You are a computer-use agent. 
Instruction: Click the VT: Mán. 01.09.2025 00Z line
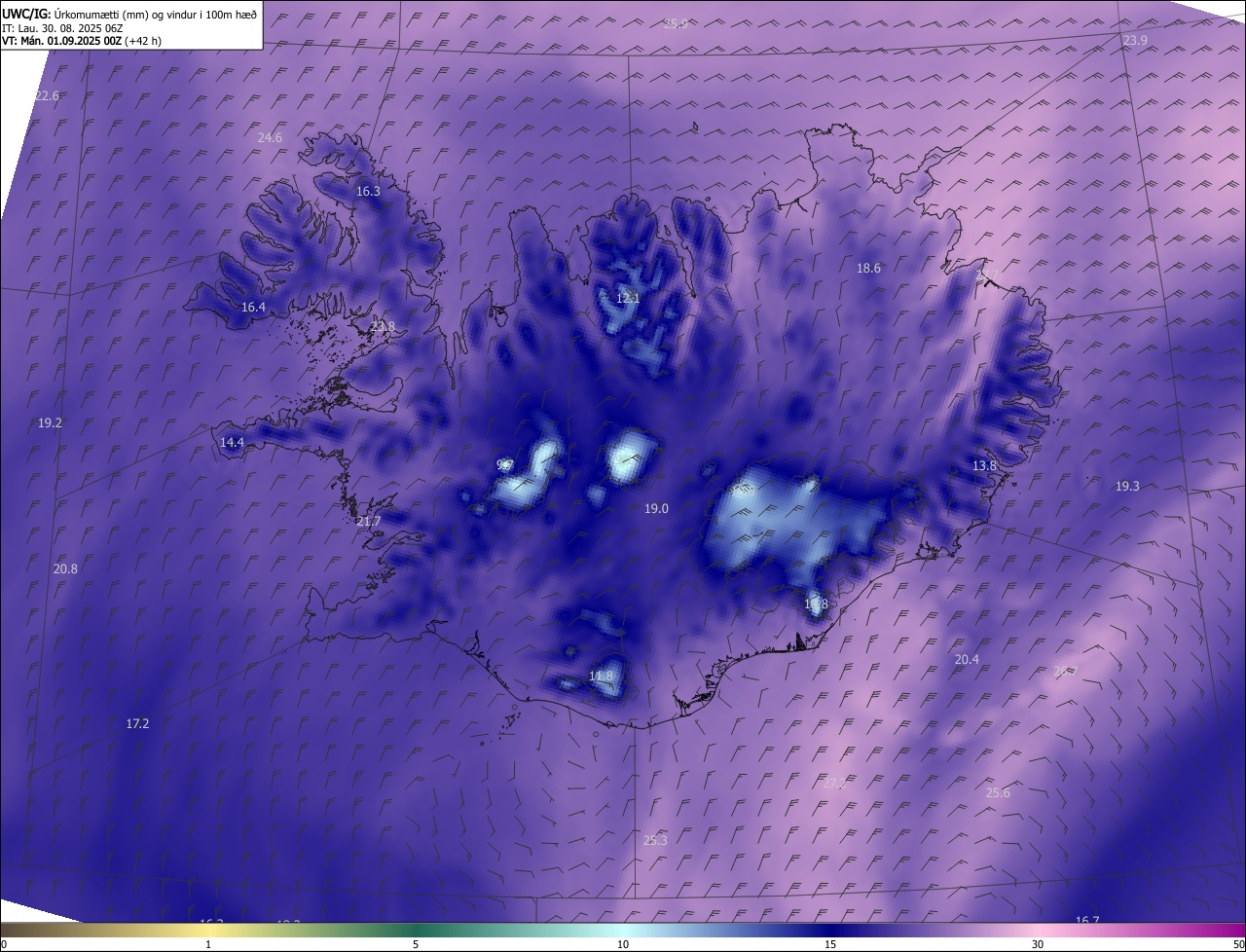82,41
